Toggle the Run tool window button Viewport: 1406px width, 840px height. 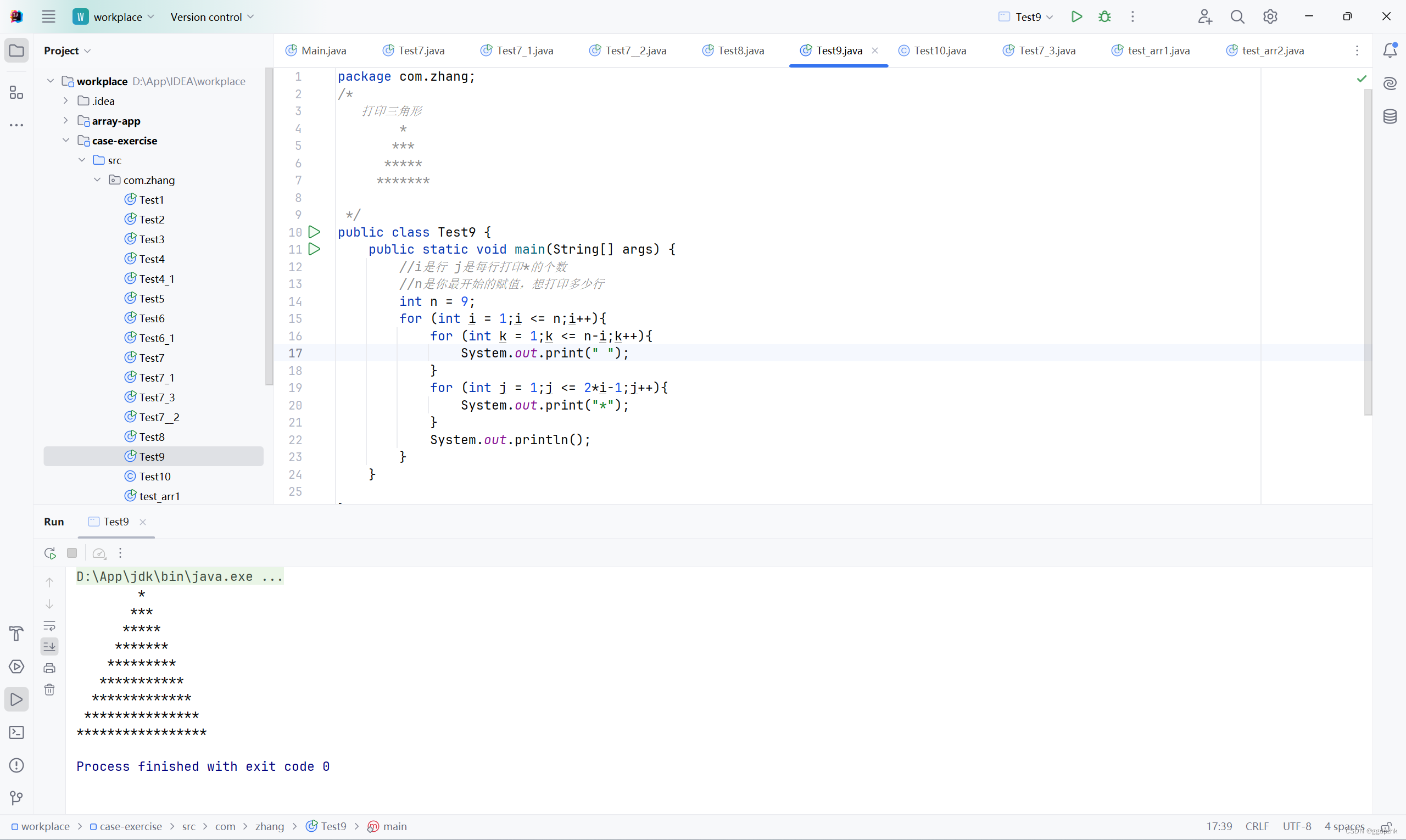coord(16,699)
